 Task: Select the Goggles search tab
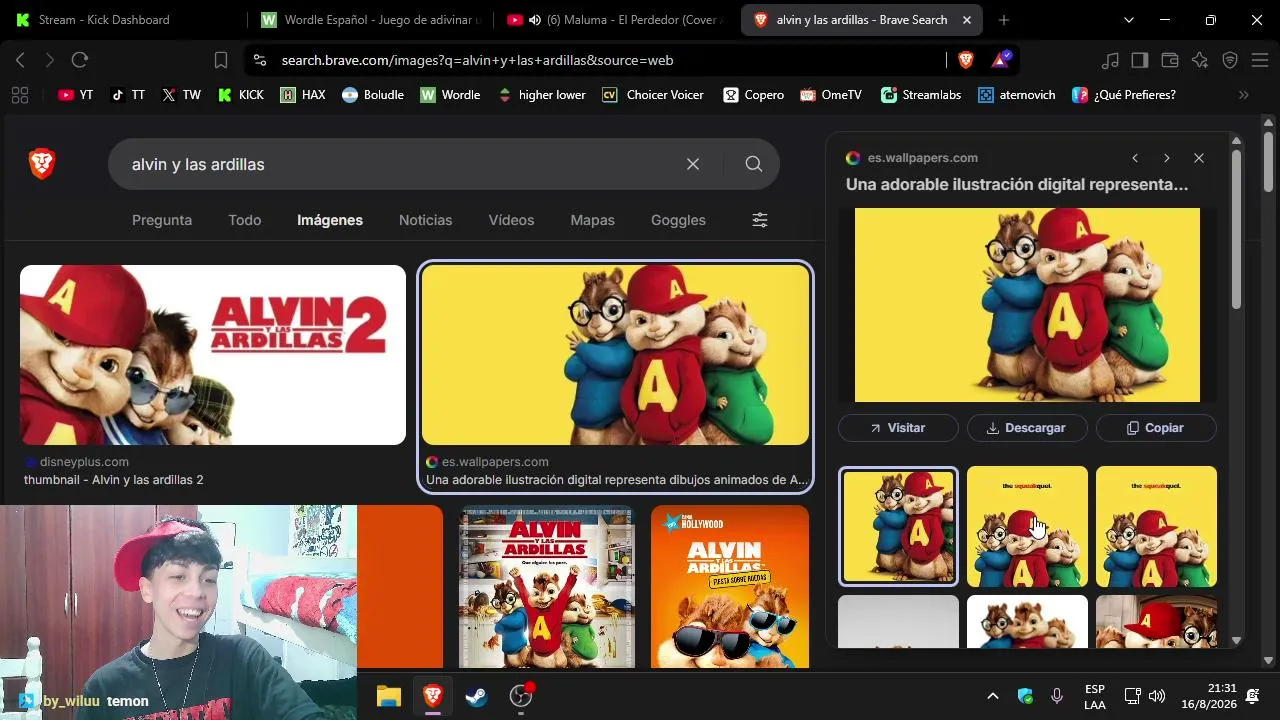click(x=678, y=220)
